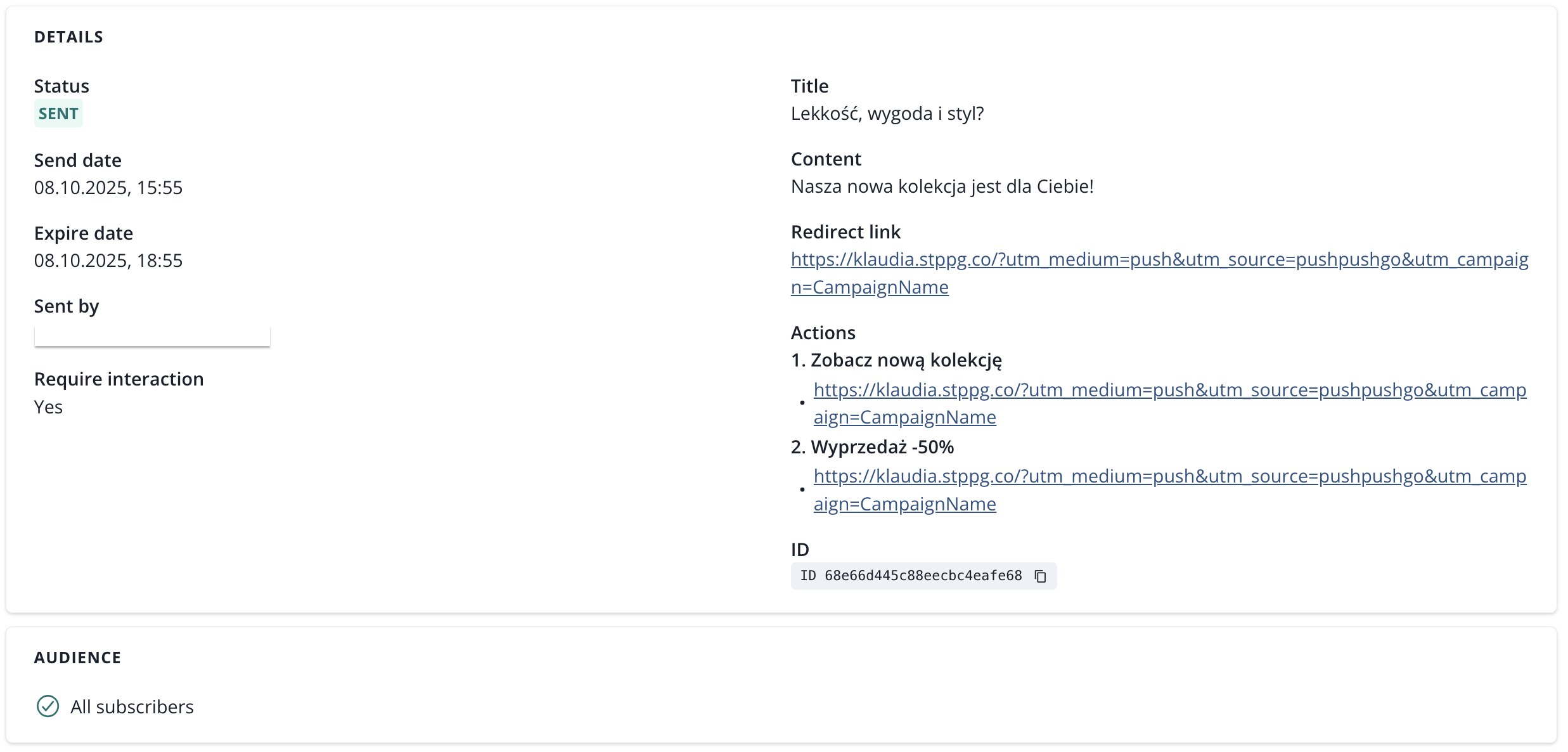
Task: Click the copy ID icon
Action: (x=1040, y=576)
